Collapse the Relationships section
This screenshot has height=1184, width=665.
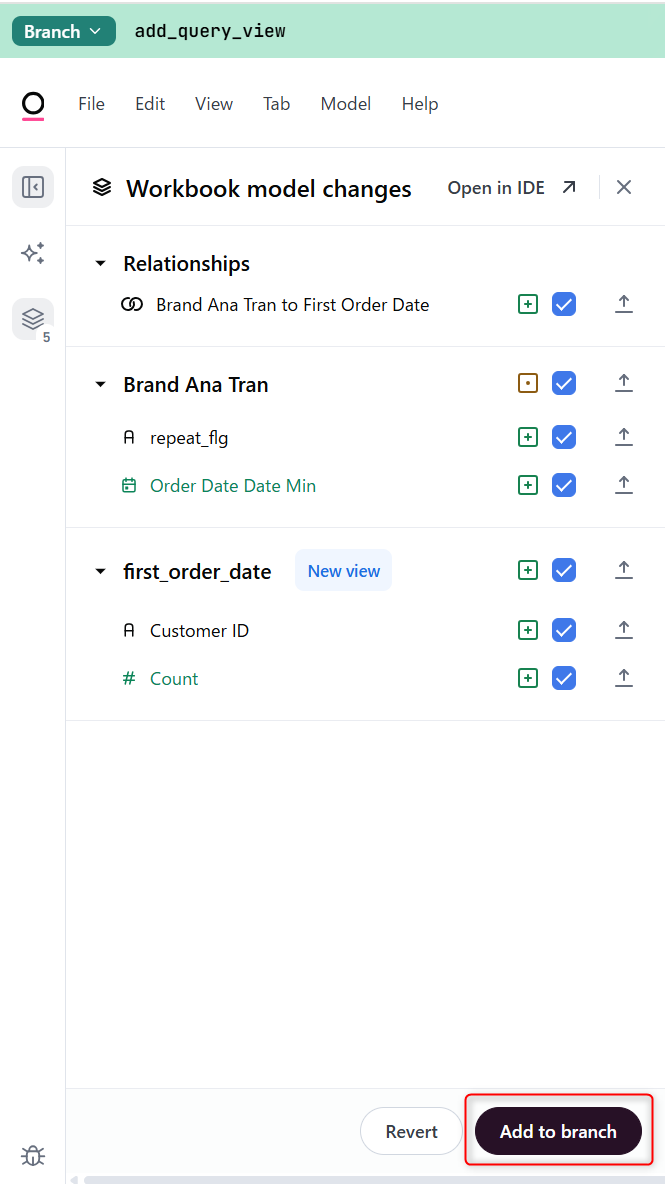point(100,263)
